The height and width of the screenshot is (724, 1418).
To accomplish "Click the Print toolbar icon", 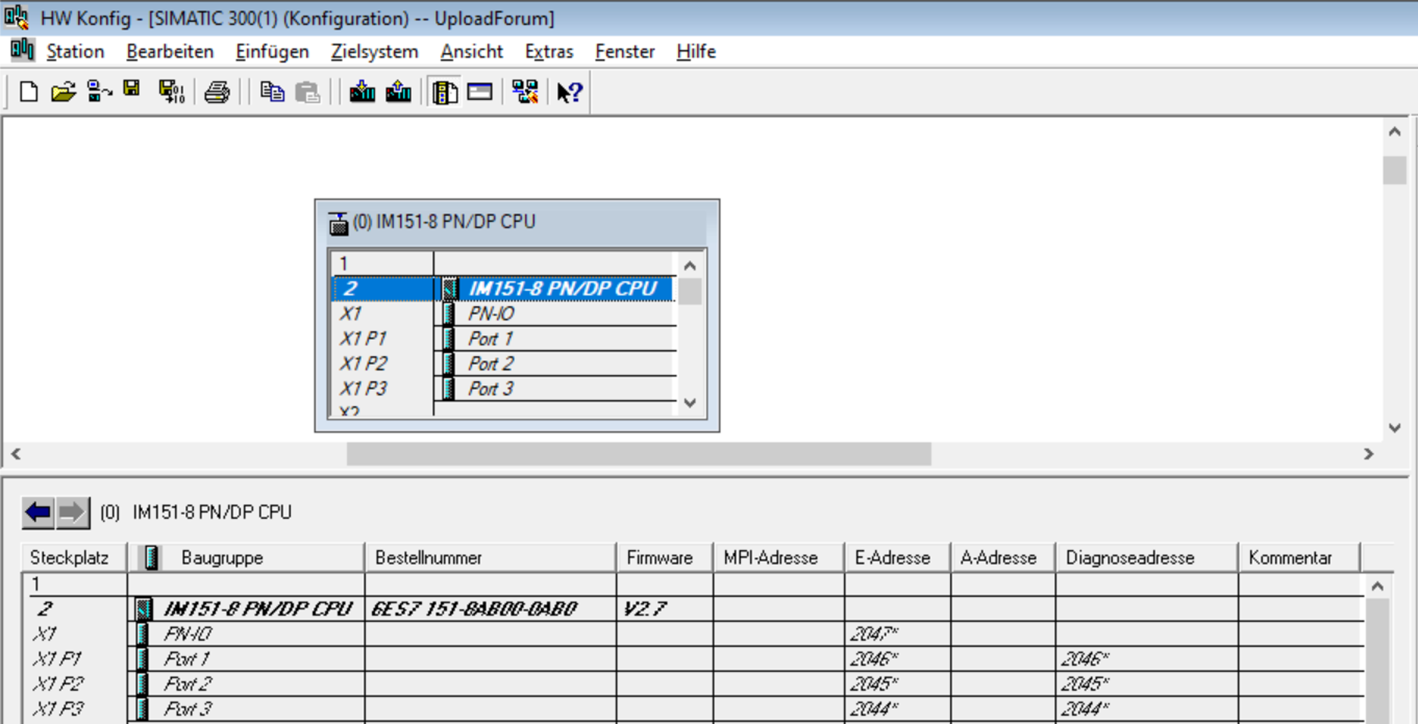I will click(x=217, y=92).
